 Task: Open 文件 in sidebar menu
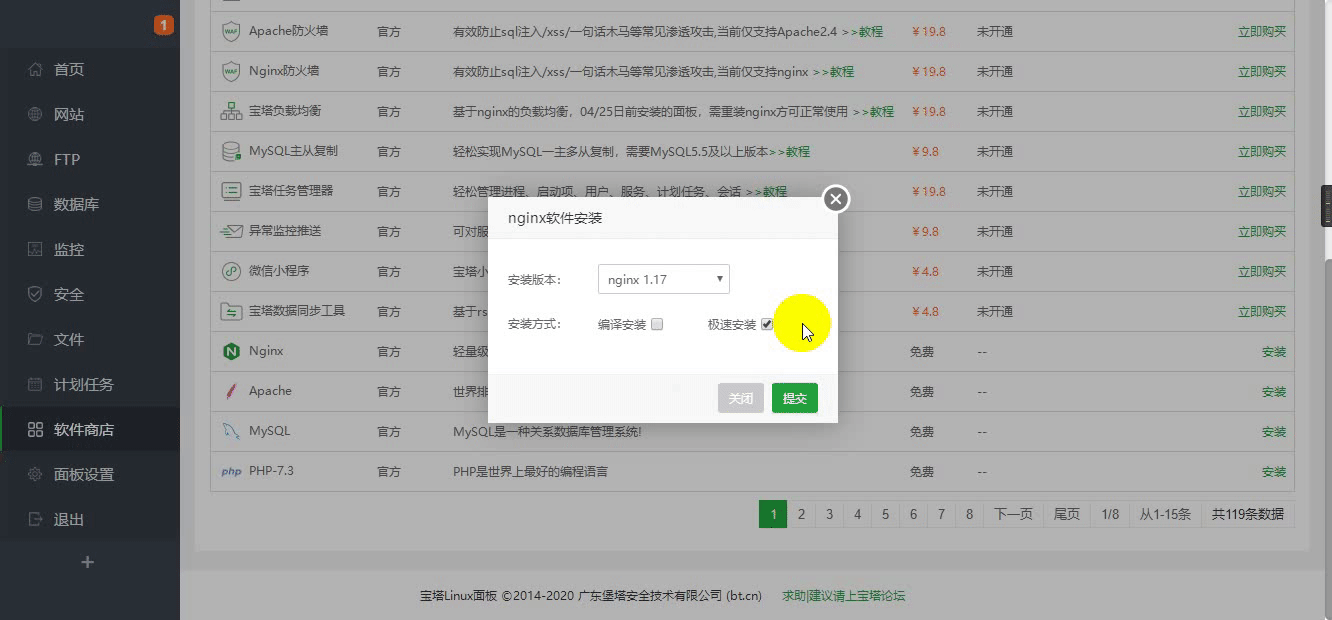[69, 340]
